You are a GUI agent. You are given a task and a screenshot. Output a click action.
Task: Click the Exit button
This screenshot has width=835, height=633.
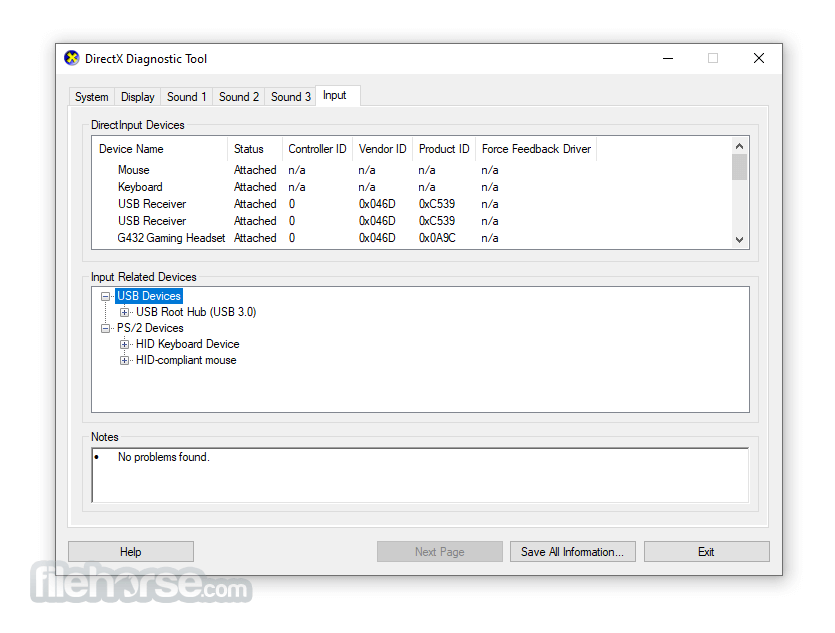(x=707, y=552)
